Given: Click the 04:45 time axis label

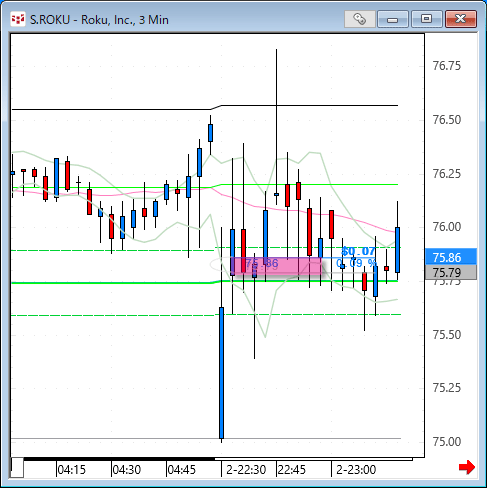Looking at the screenshot, I should [182, 470].
